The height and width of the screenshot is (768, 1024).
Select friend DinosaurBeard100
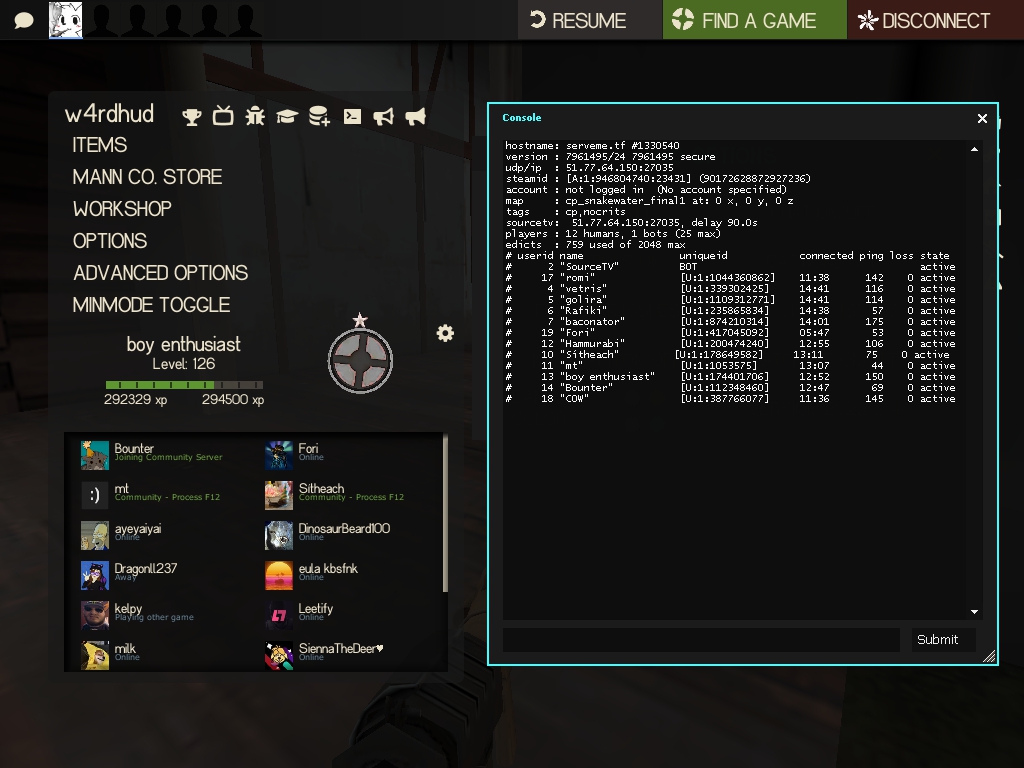coord(327,535)
